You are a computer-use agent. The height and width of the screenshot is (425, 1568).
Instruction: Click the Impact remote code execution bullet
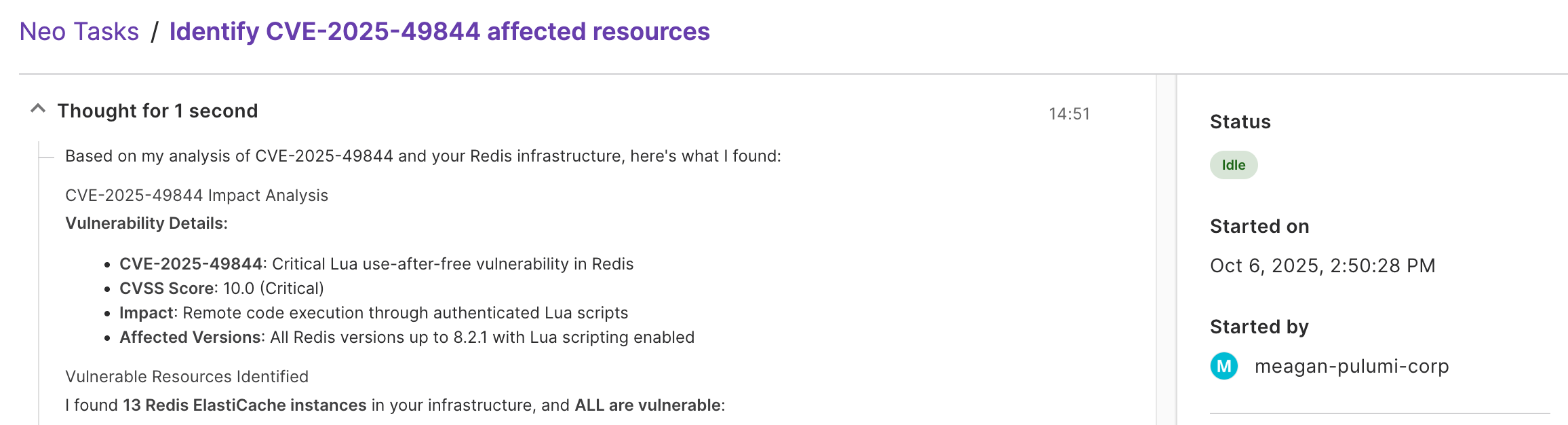click(x=373, y=313)
